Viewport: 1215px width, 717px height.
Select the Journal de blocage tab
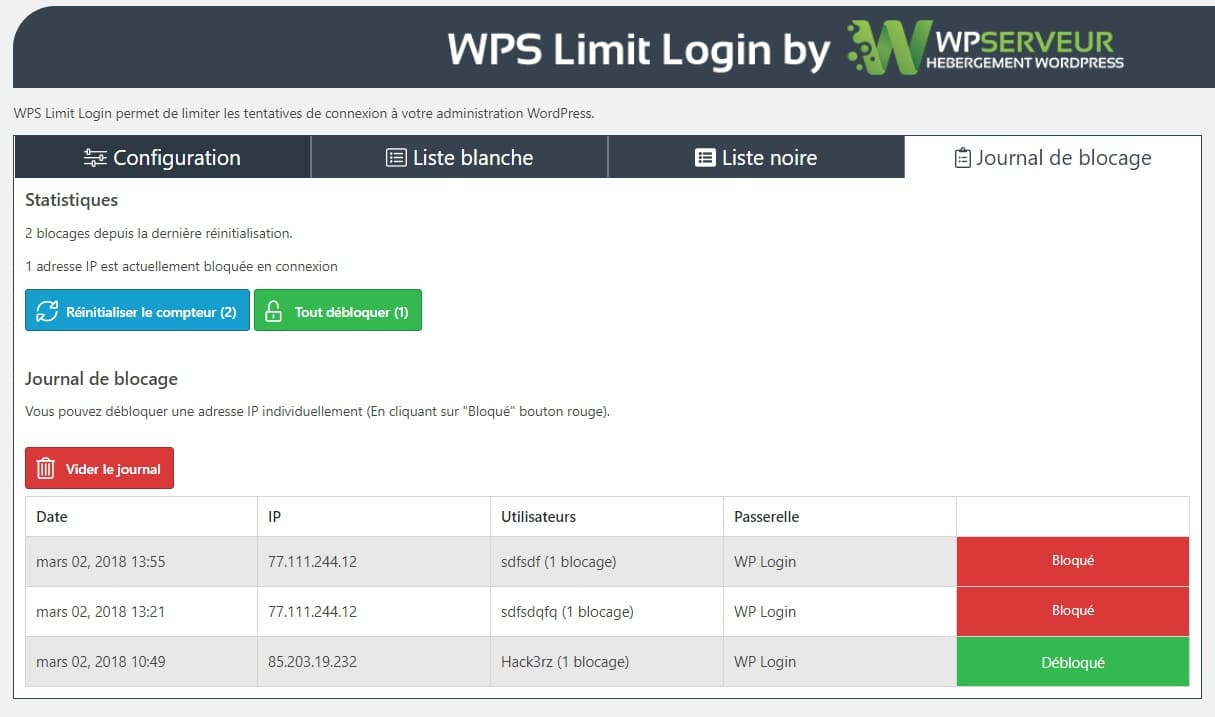1052,157
